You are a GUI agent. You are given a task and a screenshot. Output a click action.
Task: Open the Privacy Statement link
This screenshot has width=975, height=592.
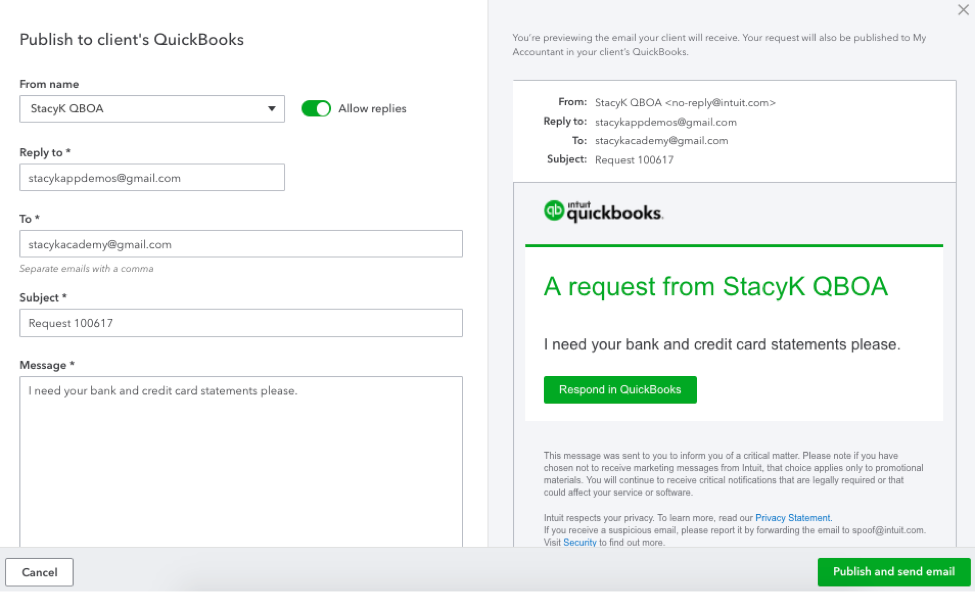coord(792,518)
